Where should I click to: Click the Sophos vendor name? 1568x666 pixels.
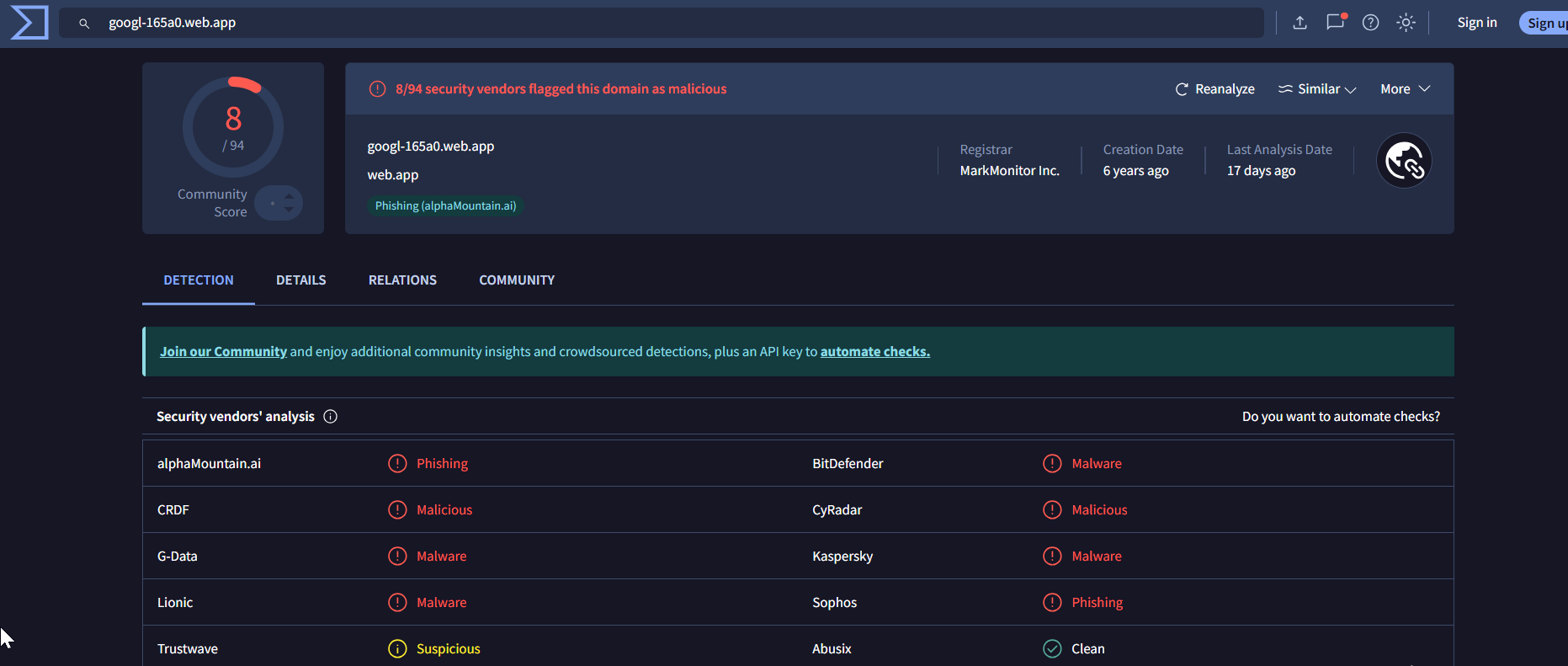click(x=834, y=603)
